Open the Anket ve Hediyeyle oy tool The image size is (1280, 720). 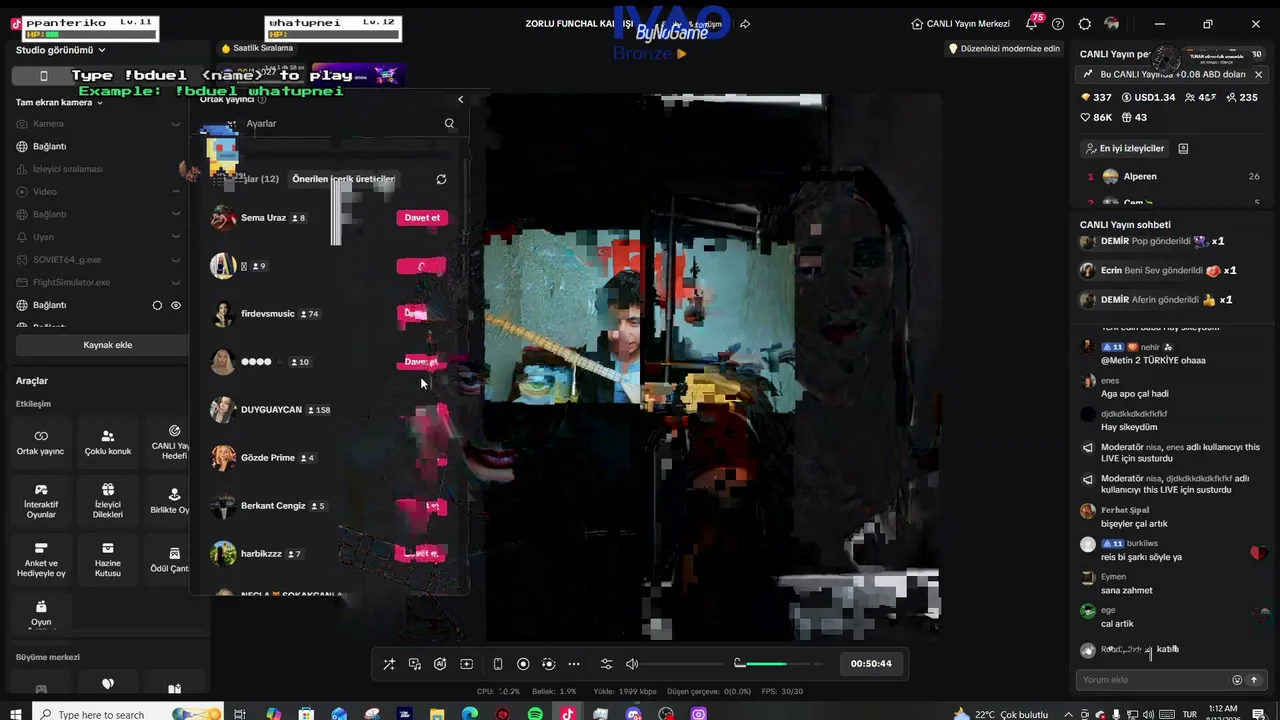[x=41, y=559]
